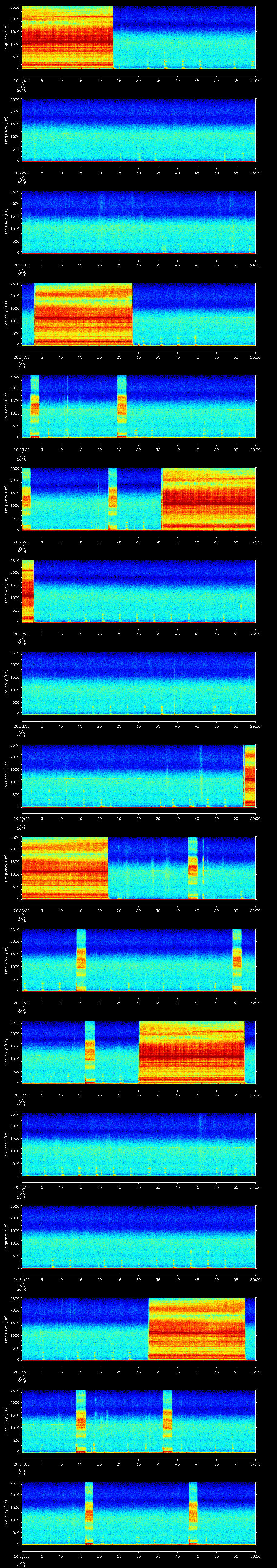Click the 20:21:00 start time label
Image resolution: width=277 pixels, height=1568 pixels.
pyautogui.click(x=21, y=80)
